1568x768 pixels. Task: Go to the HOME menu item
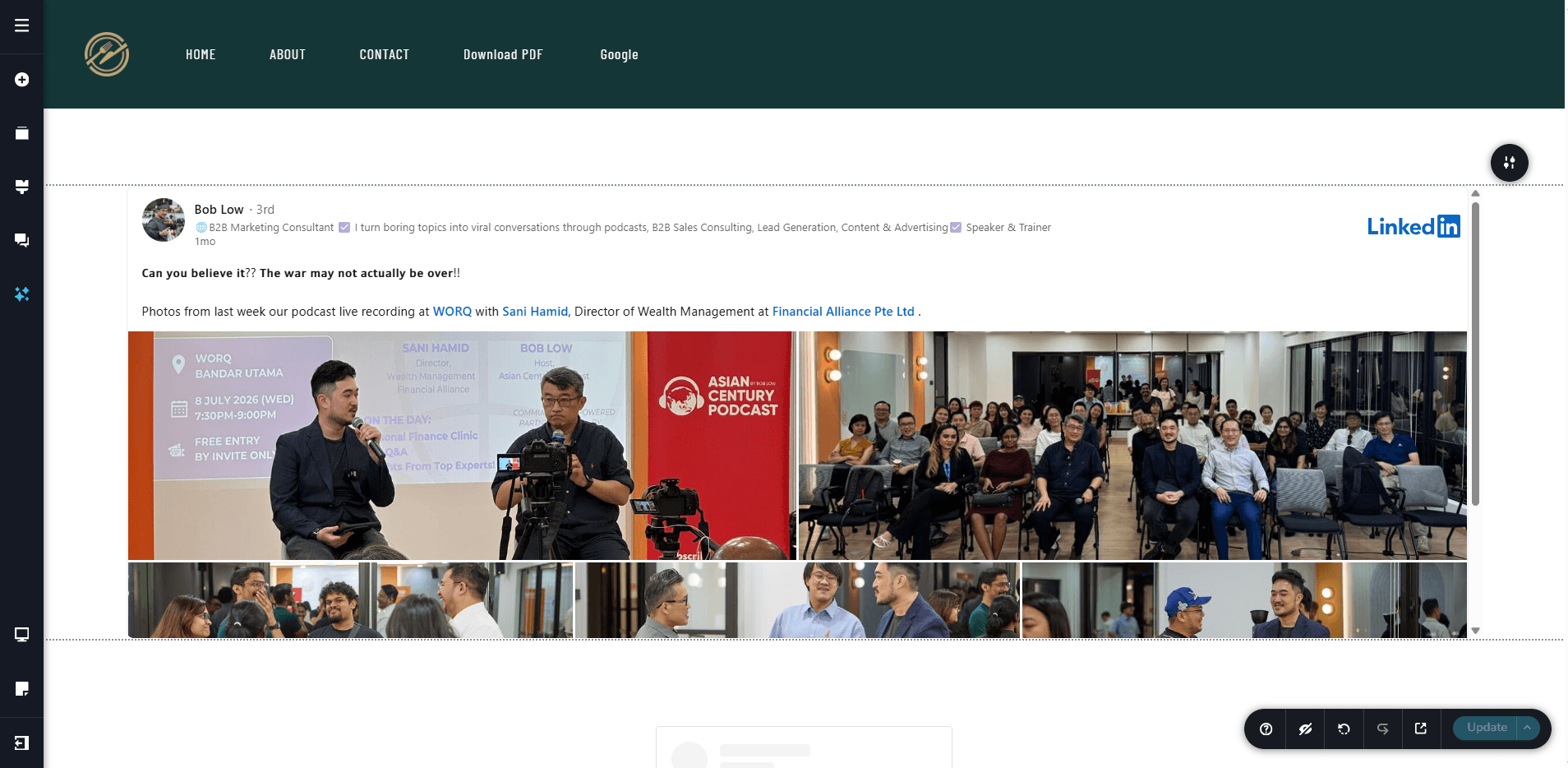click(x=201, y=54)
